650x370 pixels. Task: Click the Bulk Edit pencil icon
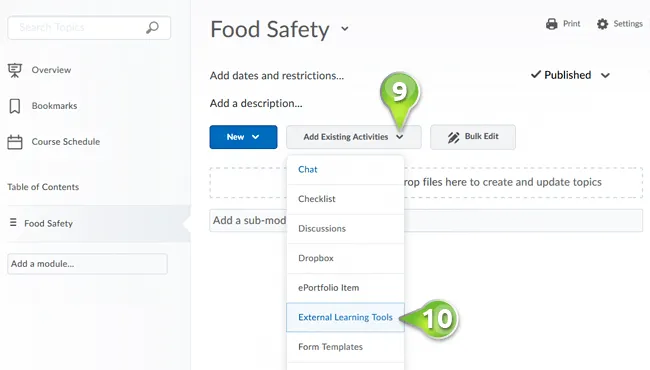(x=454, y=137)
